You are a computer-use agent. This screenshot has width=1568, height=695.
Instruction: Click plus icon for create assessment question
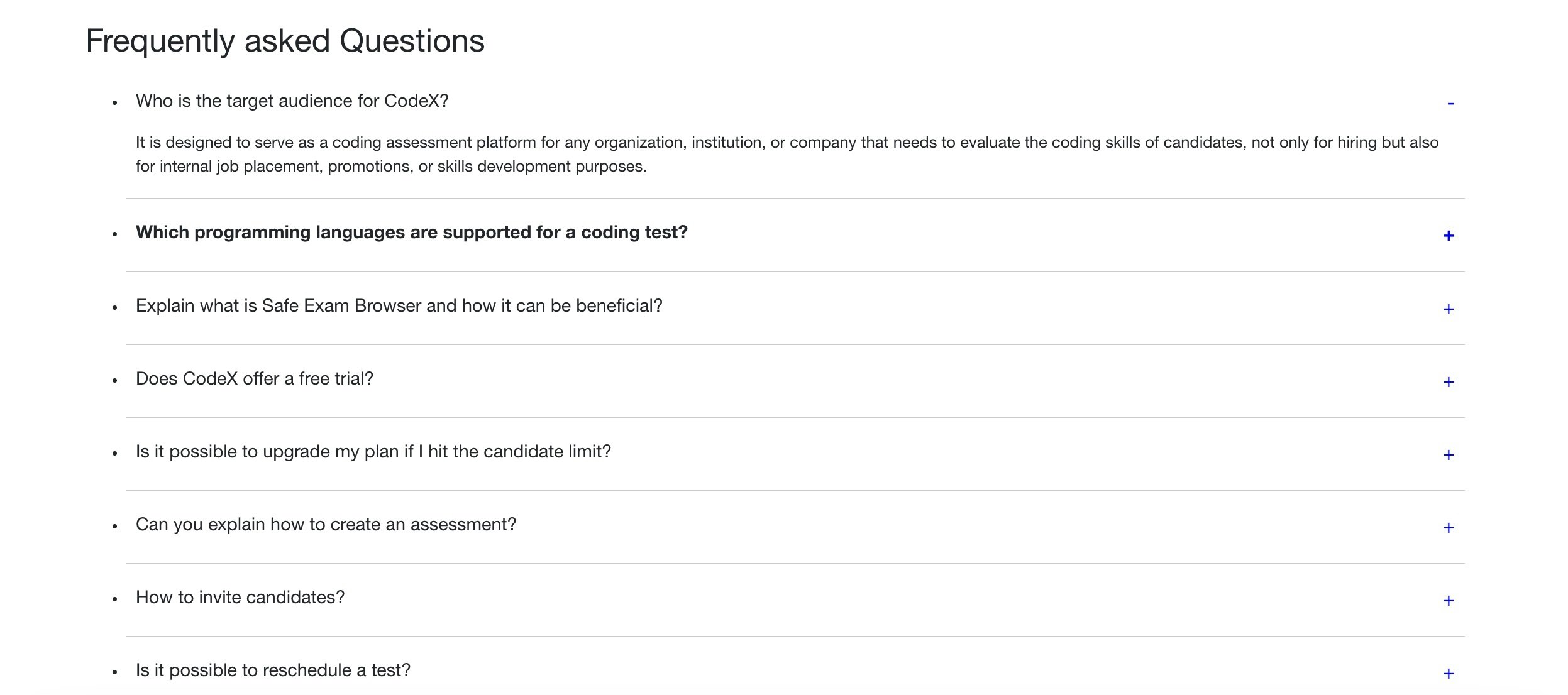pyautogui.click(x=1448, y=528)
